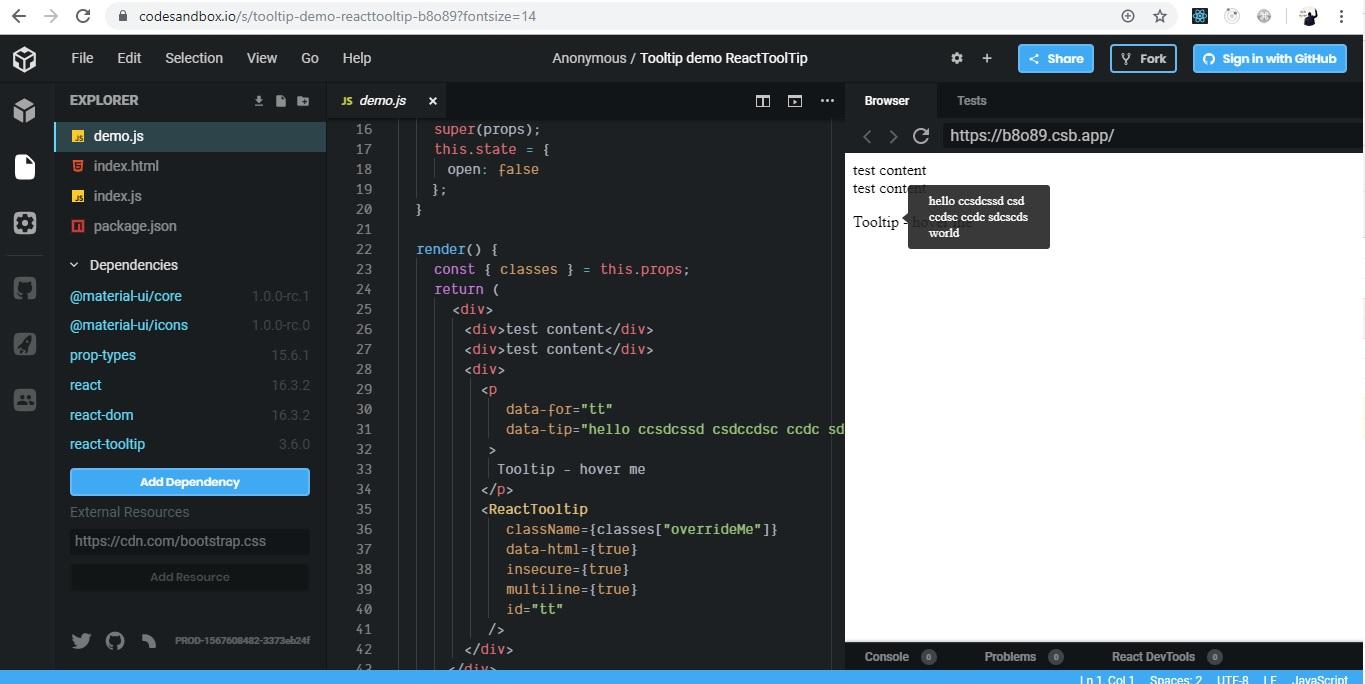Click the @material-ui/core dependency
1365x684 pixels.
(126, 296)
